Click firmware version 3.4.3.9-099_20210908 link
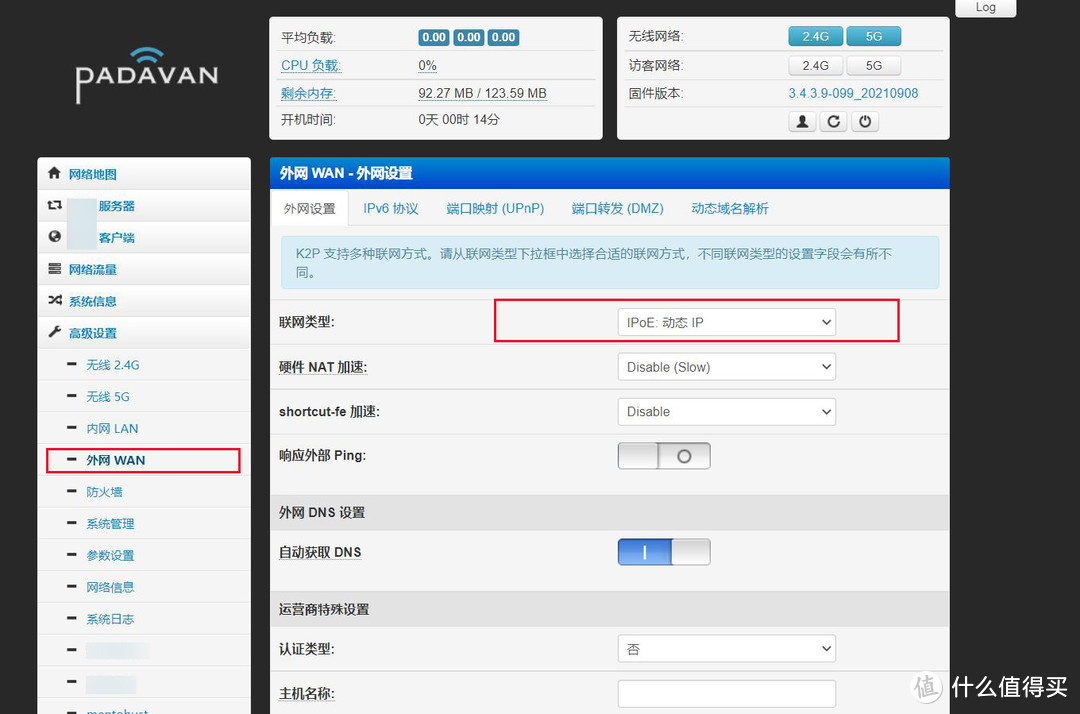 click(853, 93)
